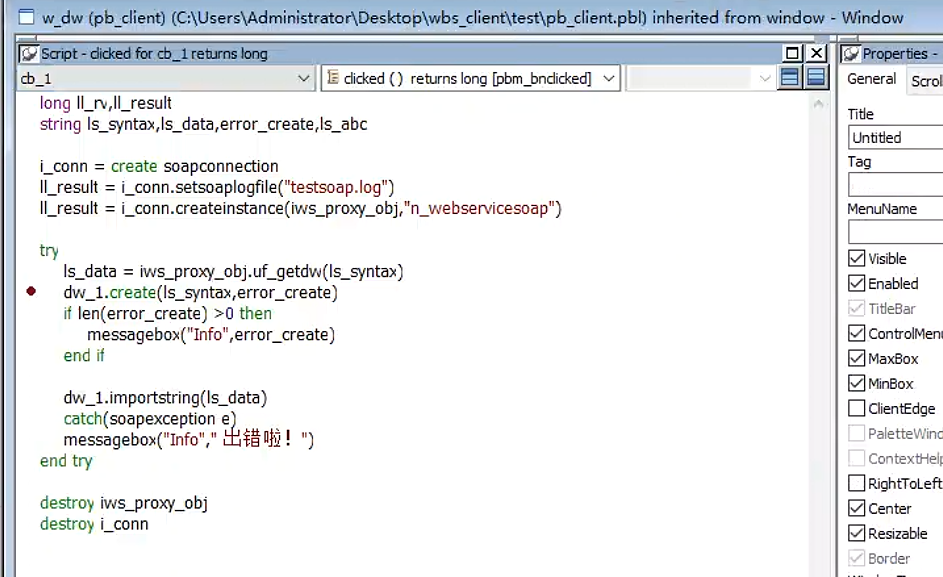Click the messagebox error_create line
Image resolution: width=943 pixels, height=577 pixels.
click(210, 335)
